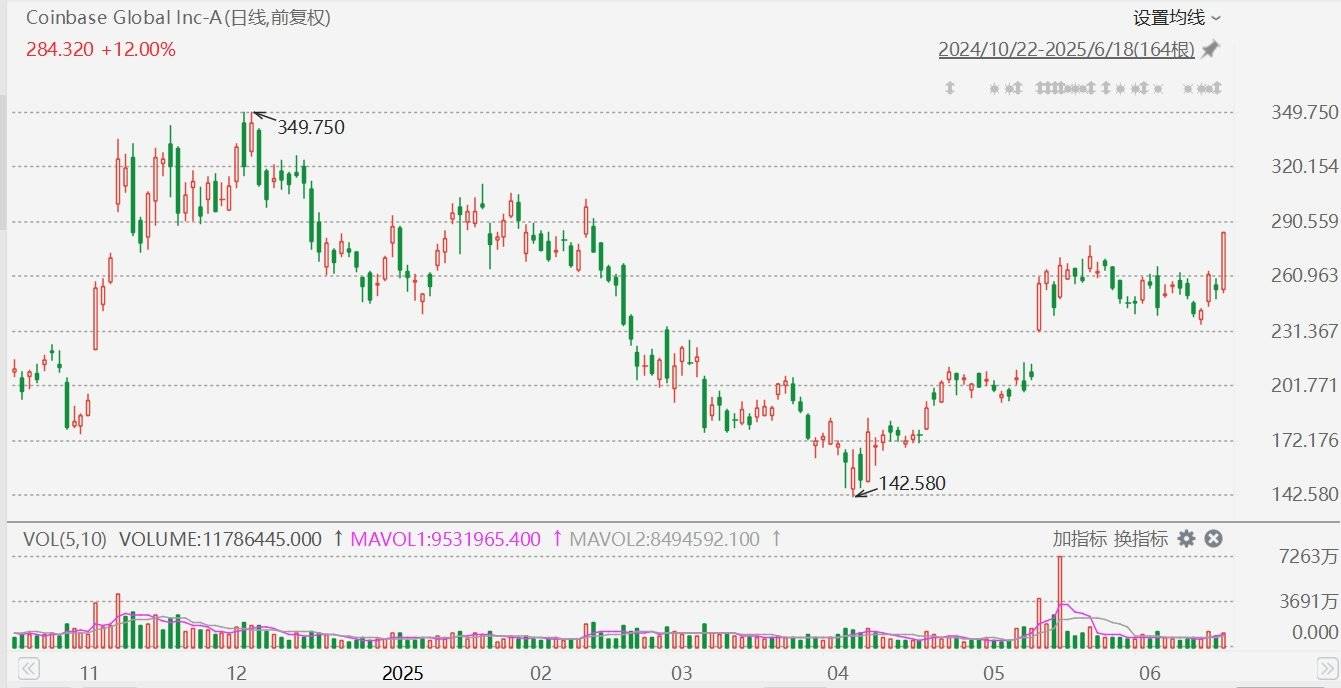
Task: Click the pin icon beside the date range
Action: 1210,49
